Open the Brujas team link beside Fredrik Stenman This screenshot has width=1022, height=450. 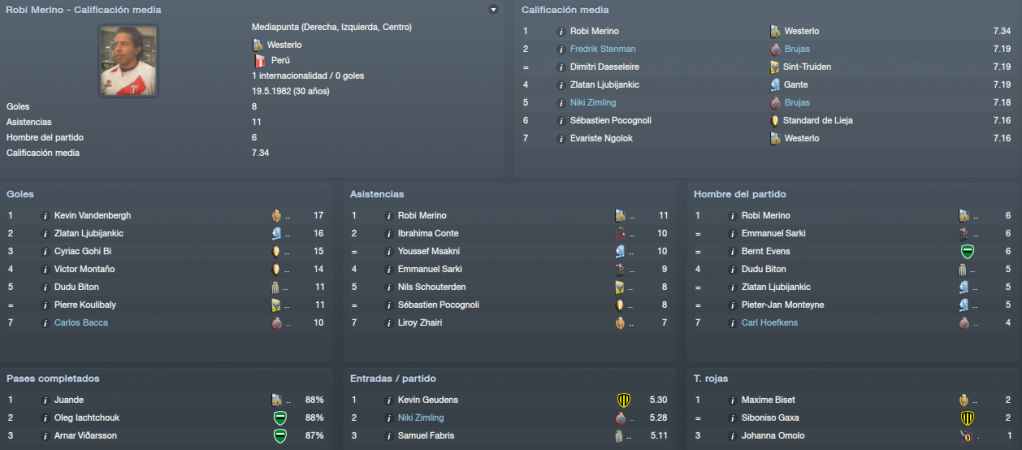pos(797,49)
